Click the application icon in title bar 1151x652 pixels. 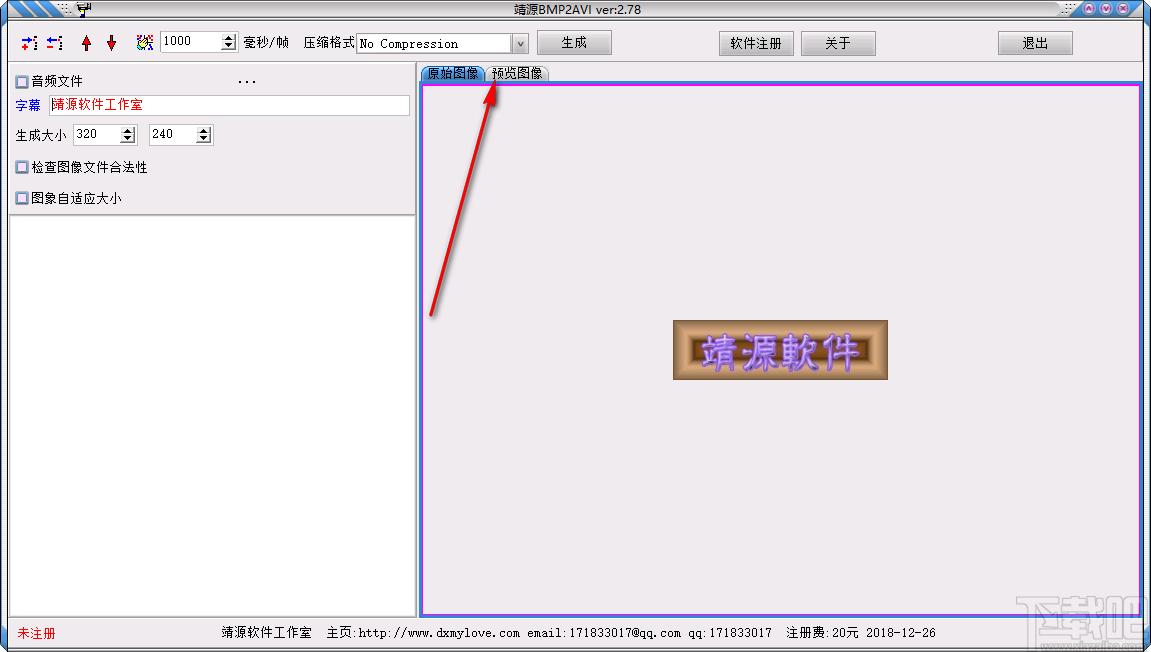pos(84,9)
